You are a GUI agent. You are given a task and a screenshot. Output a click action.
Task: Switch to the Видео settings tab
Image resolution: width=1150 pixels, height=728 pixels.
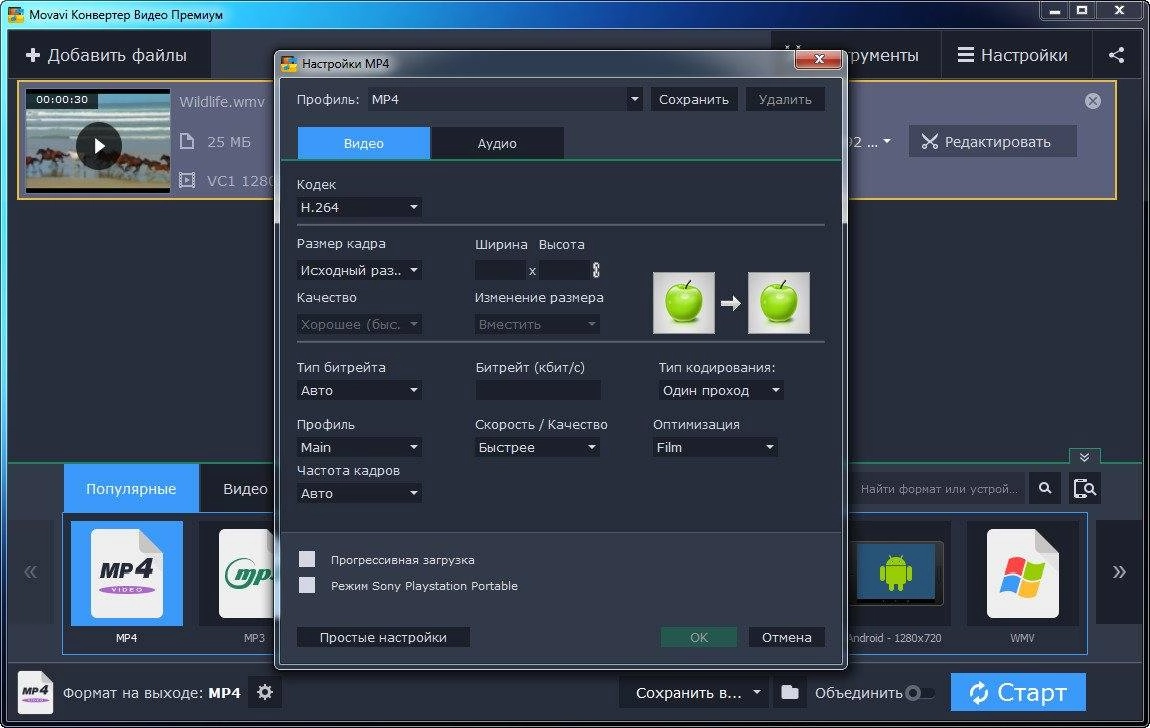[364, 143]
